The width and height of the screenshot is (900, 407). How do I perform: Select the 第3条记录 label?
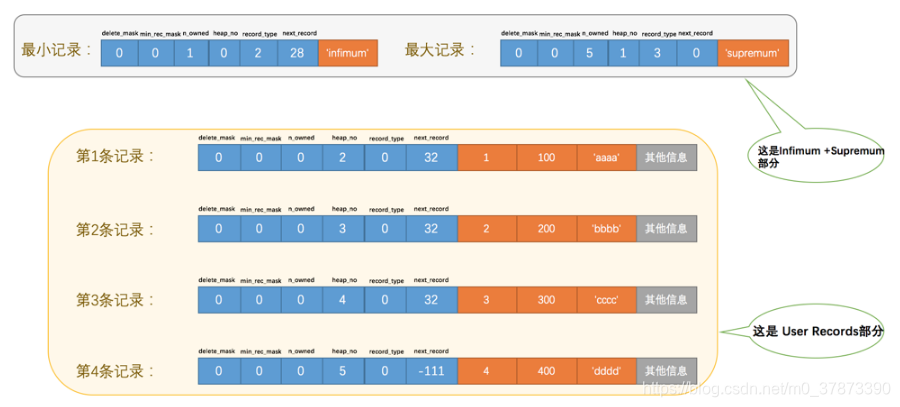pyautogui.click(x=115, y=300)
